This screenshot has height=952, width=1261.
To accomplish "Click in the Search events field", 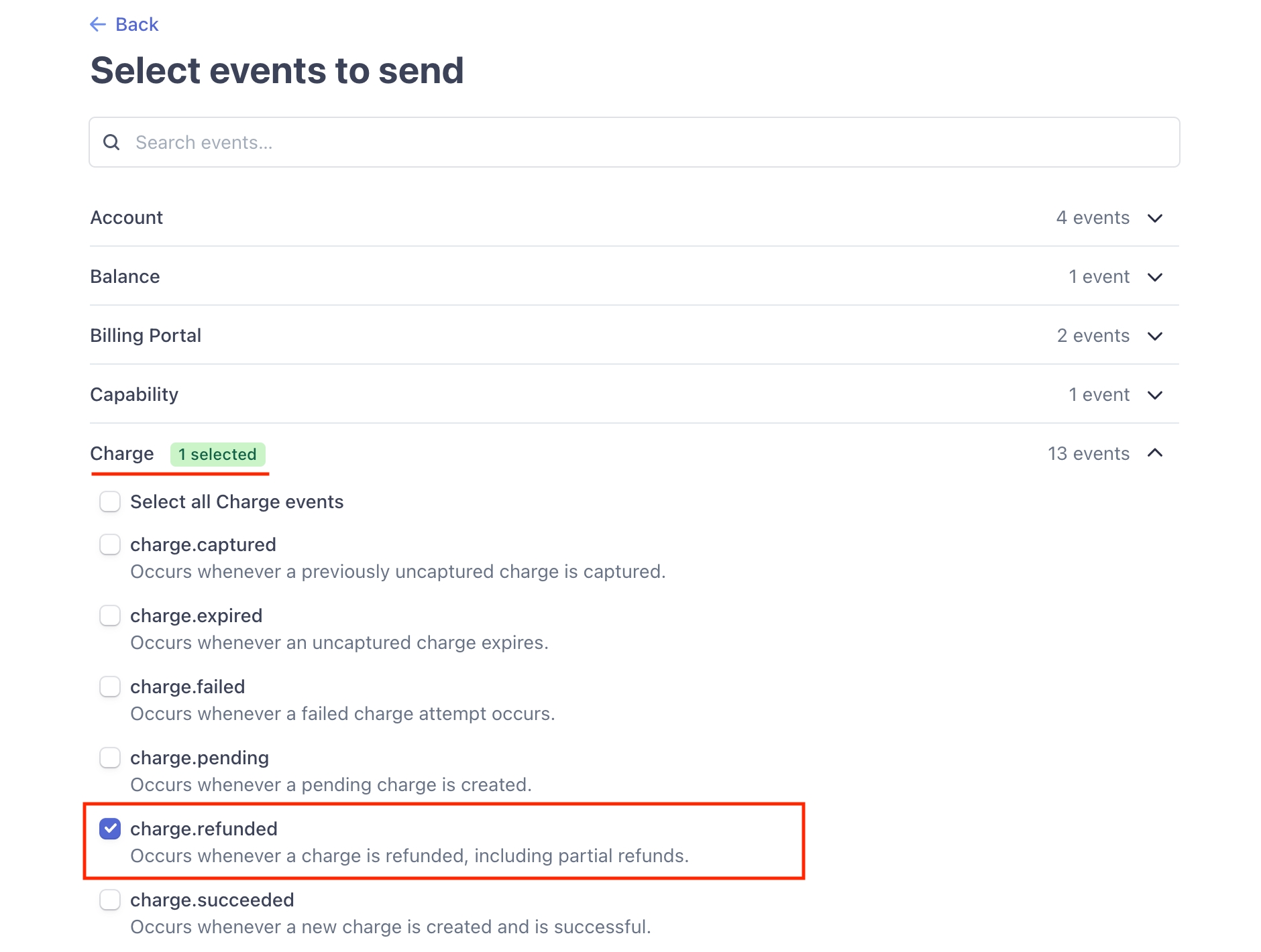I will click(x=644, y=142).
